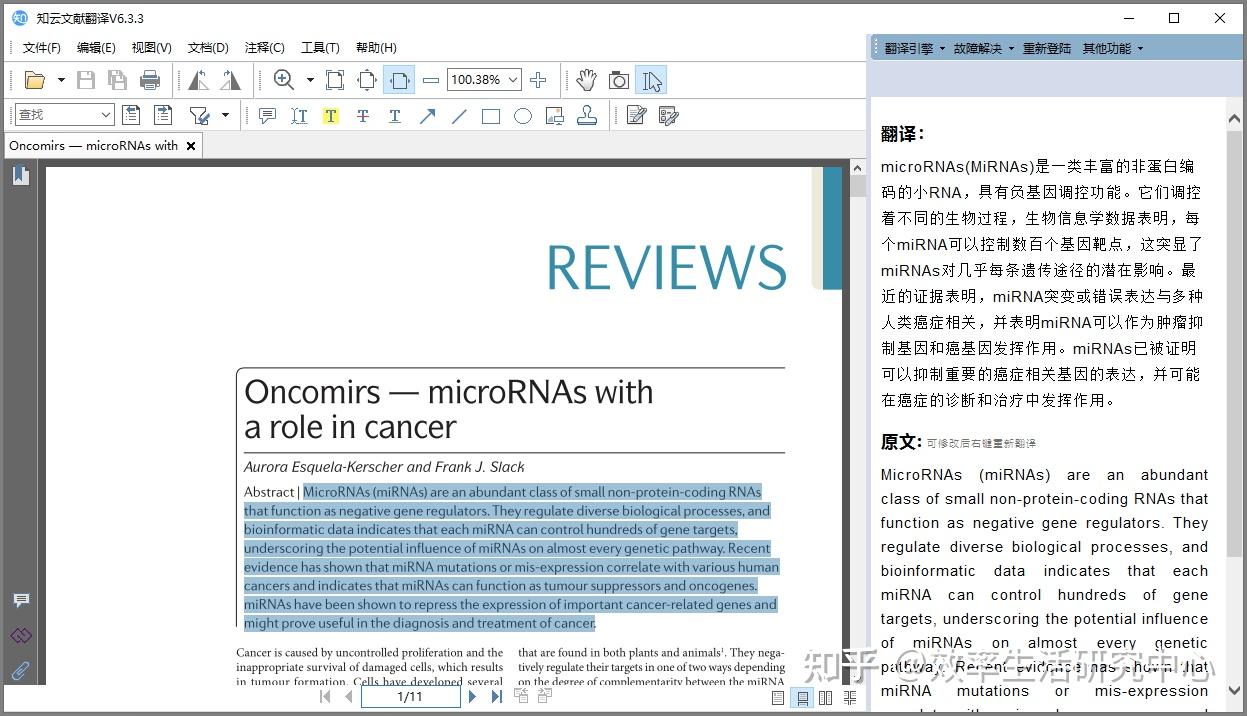1247x716 pixels.
Task: Click the Save As (double floppy) icon
Action: click(118, 80)
